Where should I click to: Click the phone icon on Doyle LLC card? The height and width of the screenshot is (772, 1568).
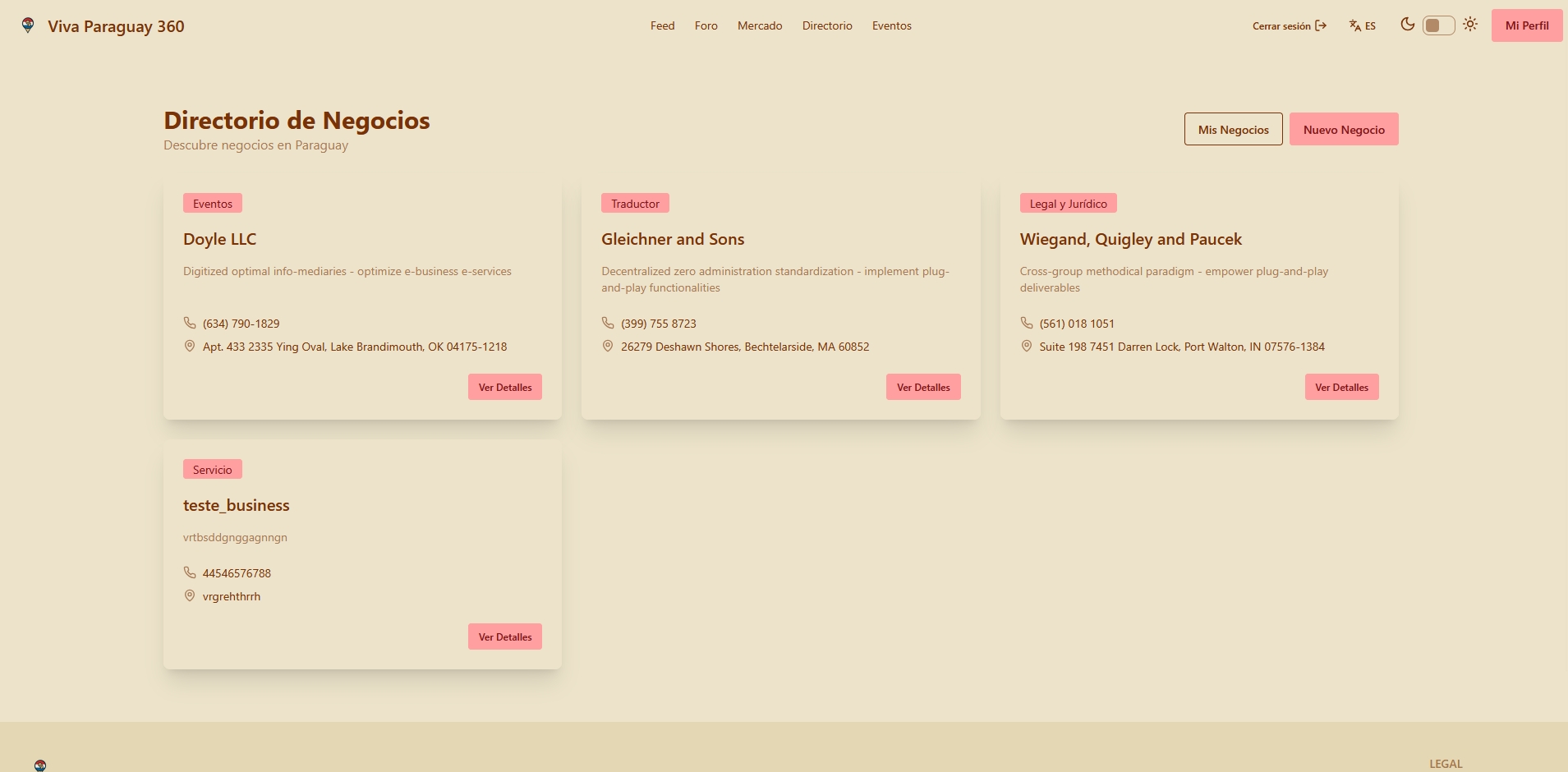coord(190,323)
